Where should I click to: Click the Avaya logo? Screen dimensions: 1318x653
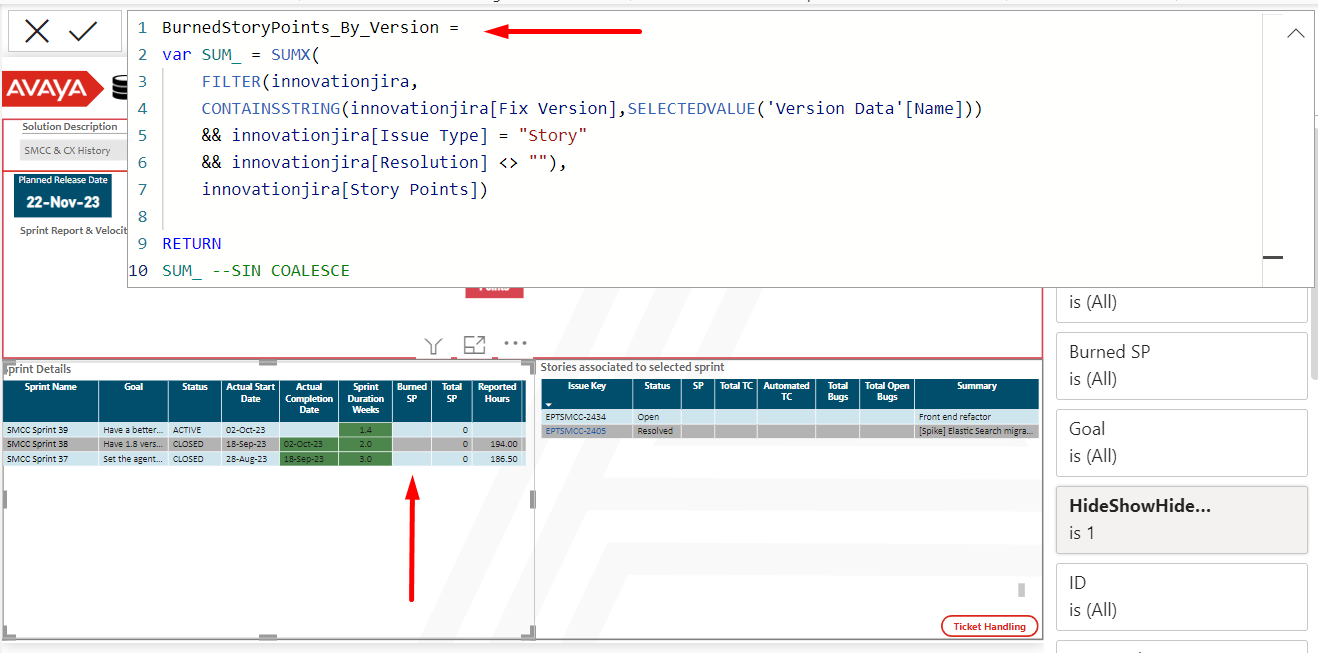point(52,90)
